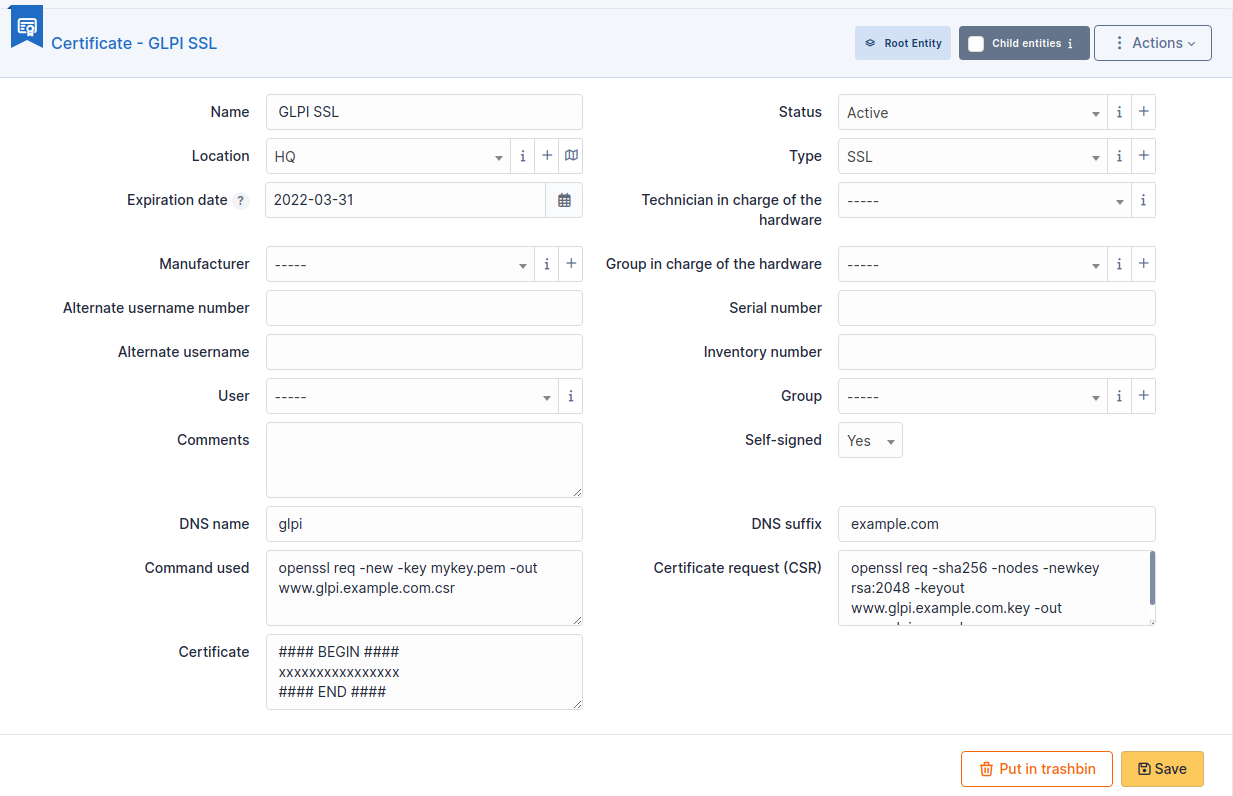Click the Comments text area
Viewport: 1233px width, 796px height.
pyautogui.click(x=424, y=460)
